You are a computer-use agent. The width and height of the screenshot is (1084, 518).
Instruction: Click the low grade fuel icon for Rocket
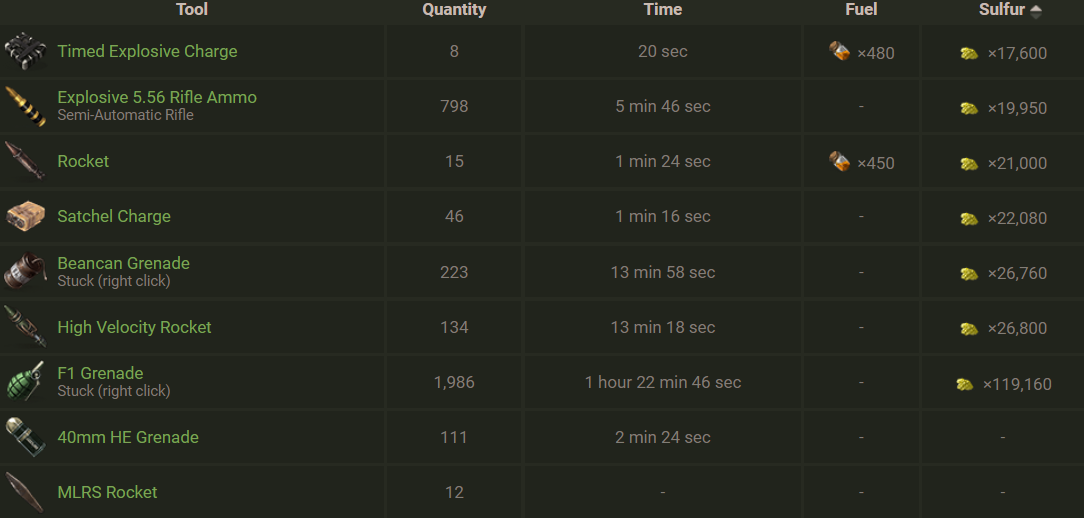click(x=840, y=162)
